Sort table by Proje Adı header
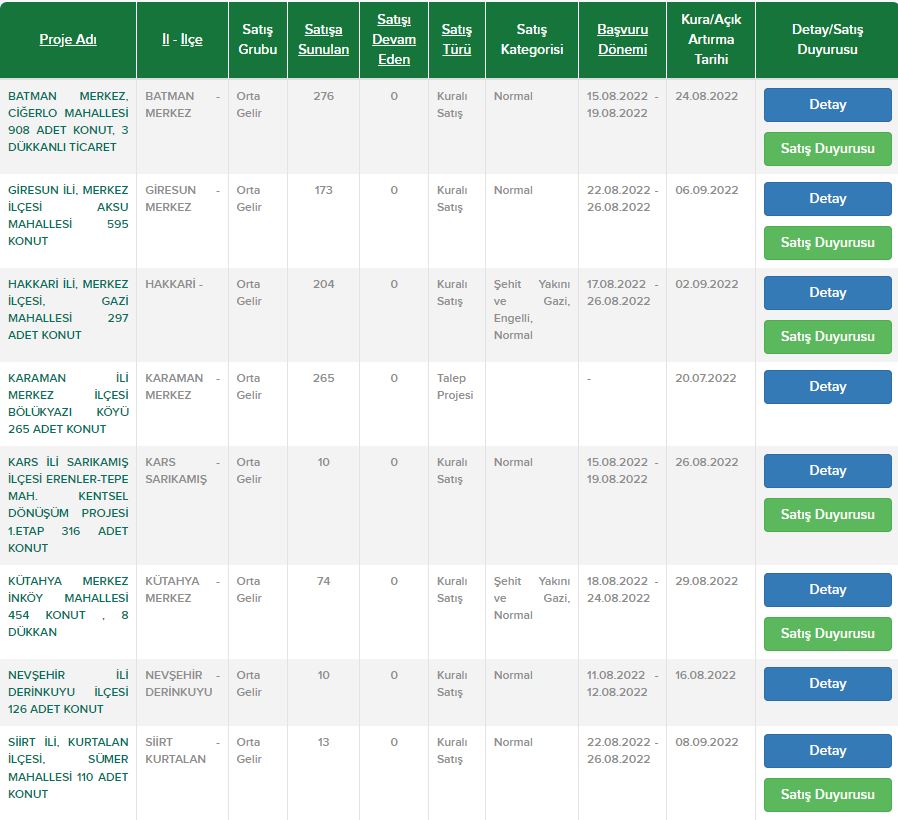The image size is (898, 820). [x=68, y=40]
